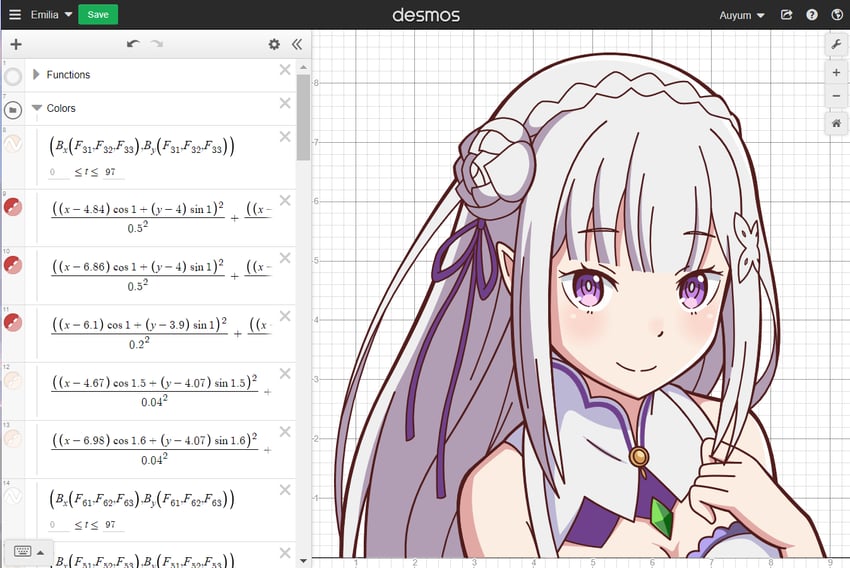Show the on-screen keypad keyboard icon

(23, 551)
